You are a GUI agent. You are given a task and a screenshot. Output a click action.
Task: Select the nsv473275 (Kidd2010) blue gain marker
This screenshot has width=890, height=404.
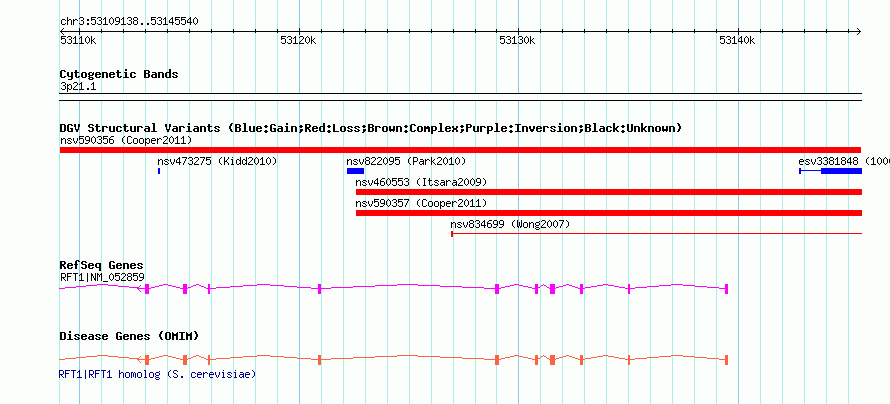point(159,171)
